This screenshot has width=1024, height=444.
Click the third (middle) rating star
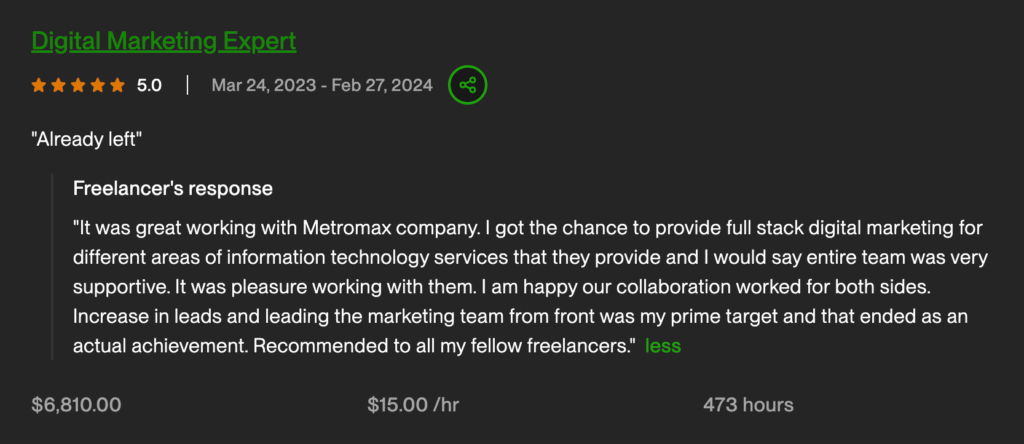point(78,86)
